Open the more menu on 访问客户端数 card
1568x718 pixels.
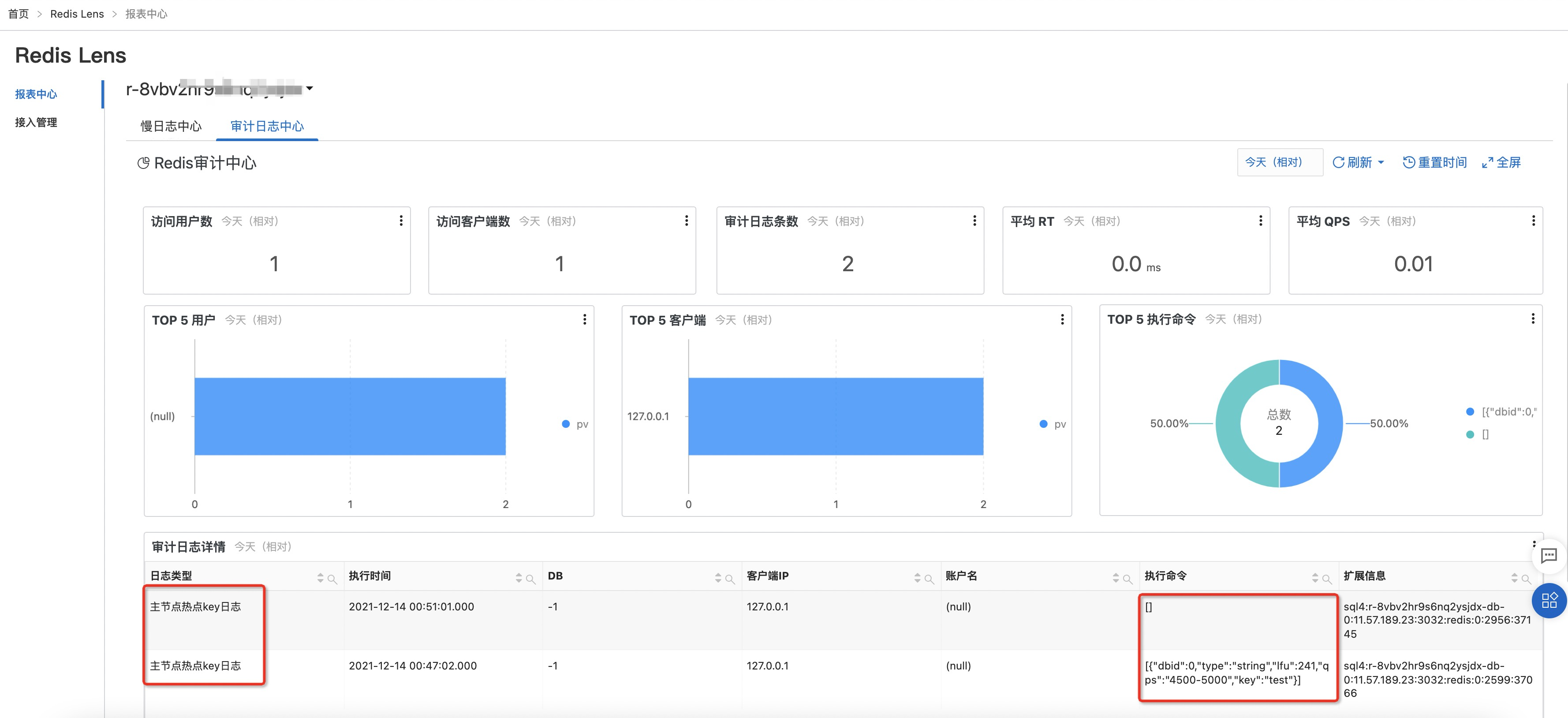pos(686,221)
